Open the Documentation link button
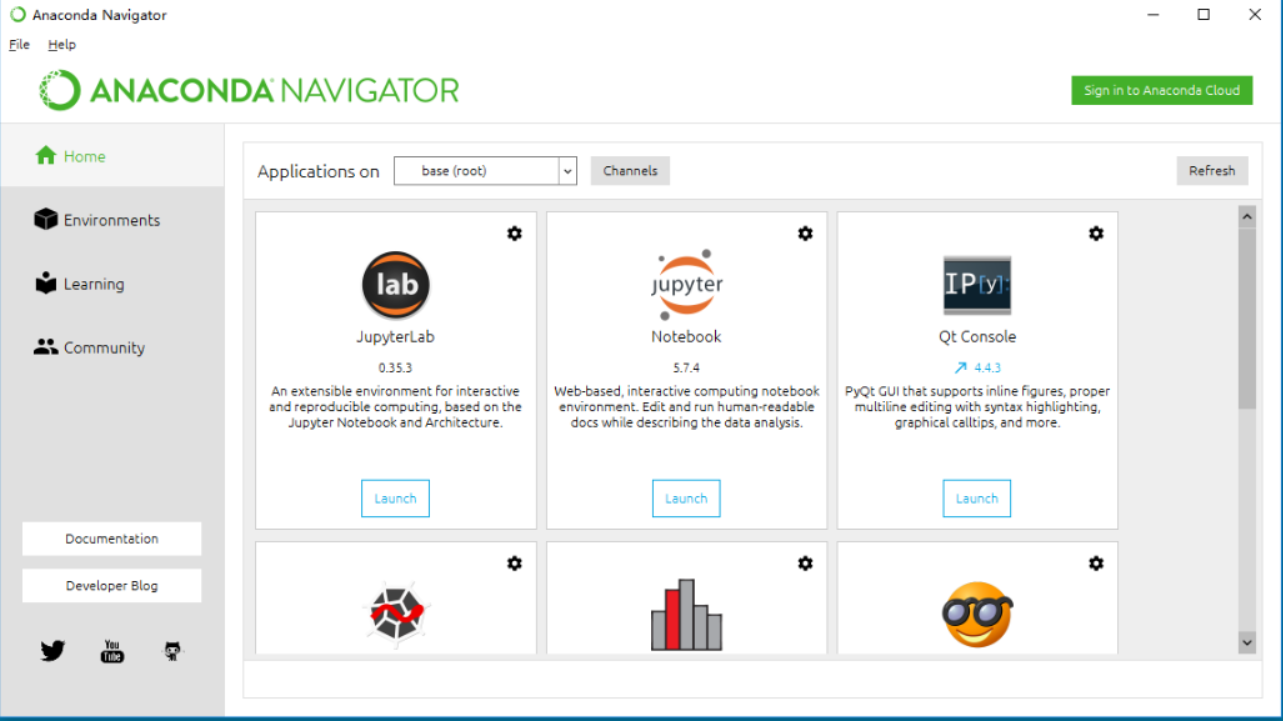 [x=112, y=538]
